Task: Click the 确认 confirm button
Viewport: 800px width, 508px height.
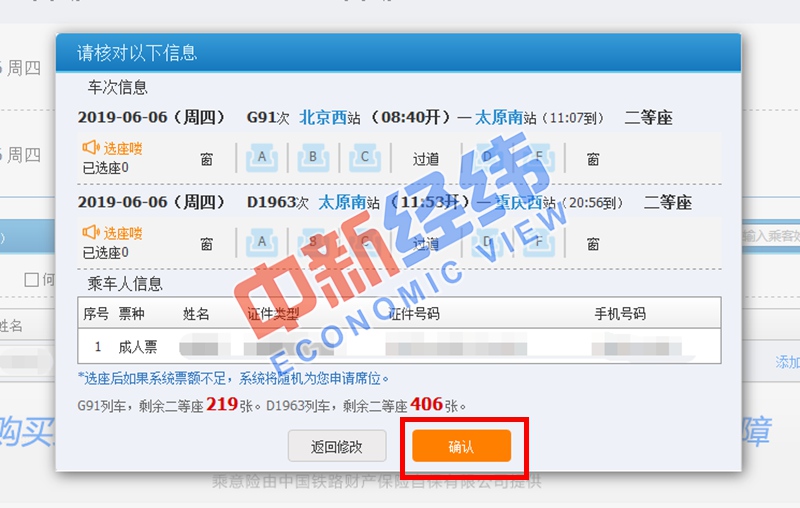Action: (461, 446)
